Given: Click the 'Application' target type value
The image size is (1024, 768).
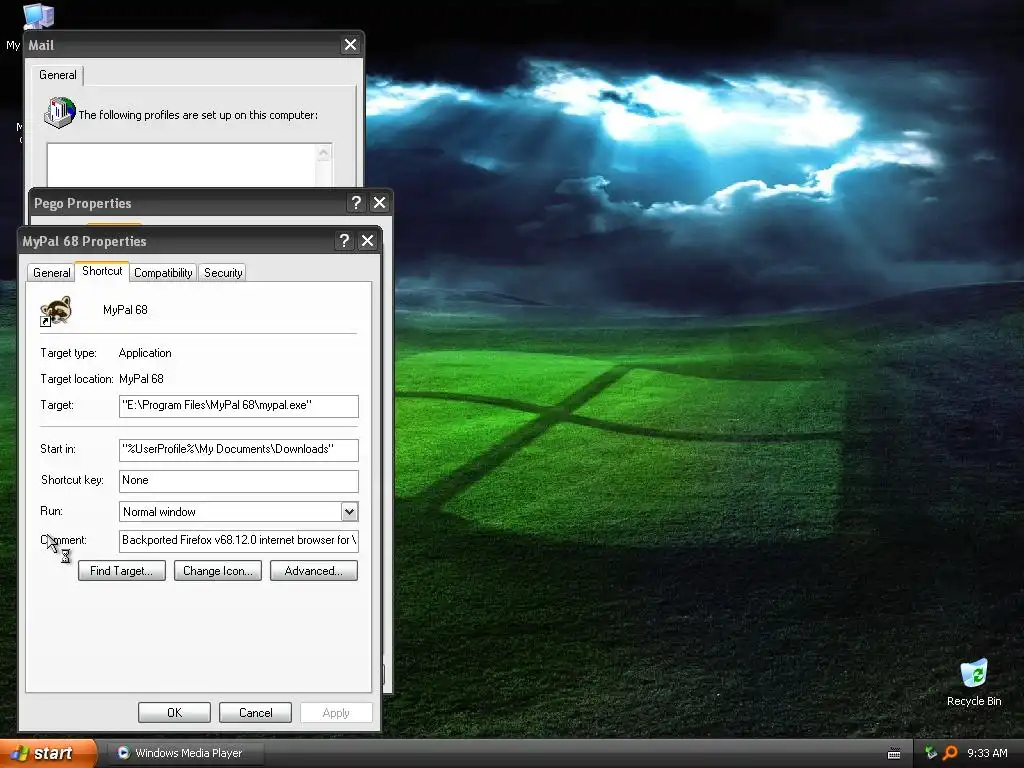Looking at the screenshot, I should click(145, 353).
